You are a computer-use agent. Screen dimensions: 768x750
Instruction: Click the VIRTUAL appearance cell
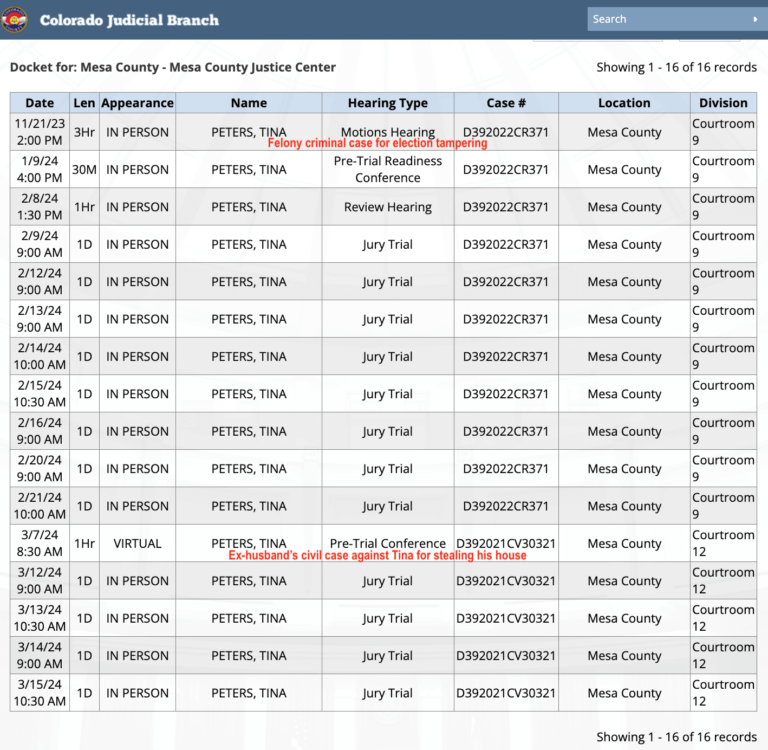137,543
